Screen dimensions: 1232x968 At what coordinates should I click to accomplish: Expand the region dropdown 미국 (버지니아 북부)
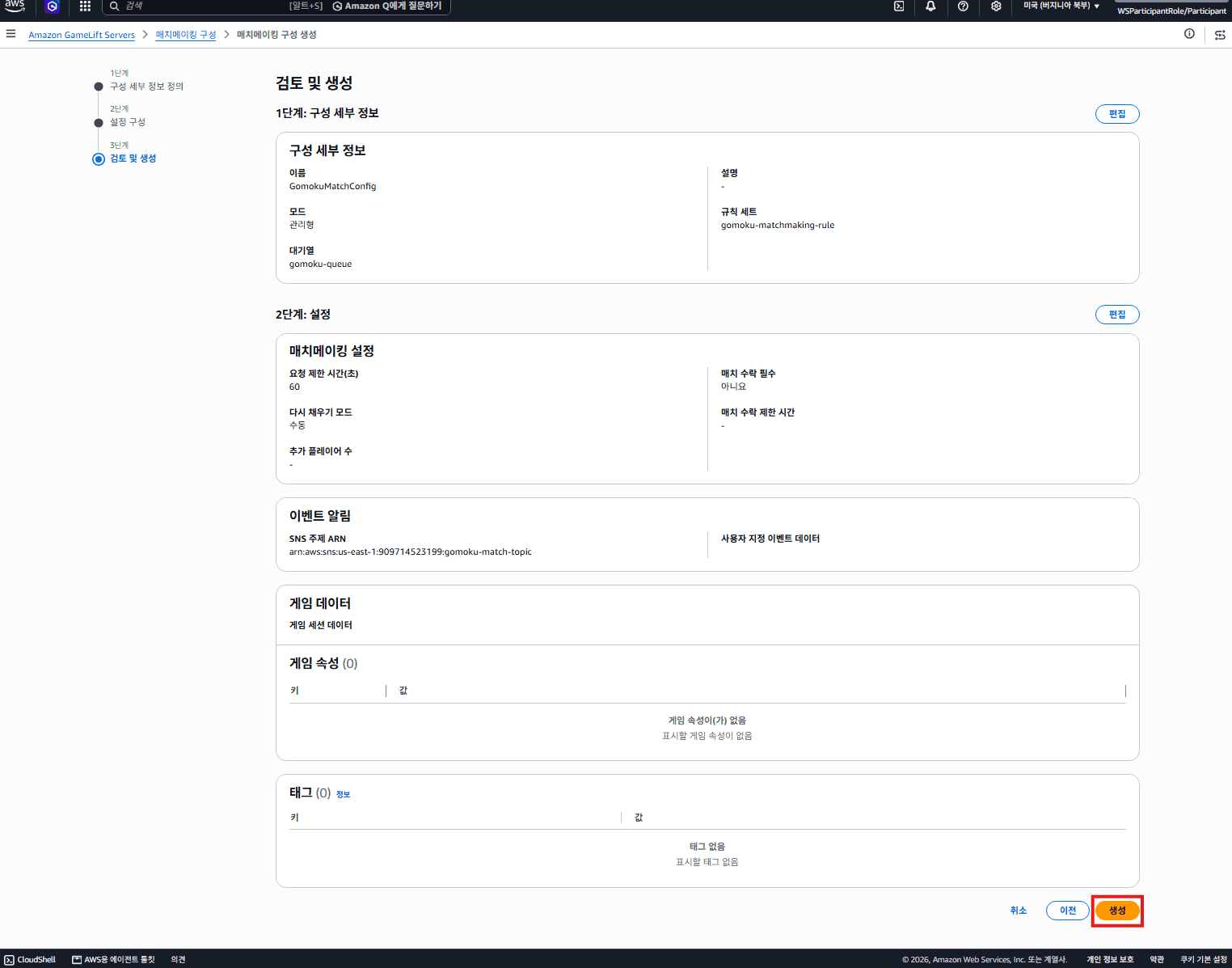point(1061,6)
